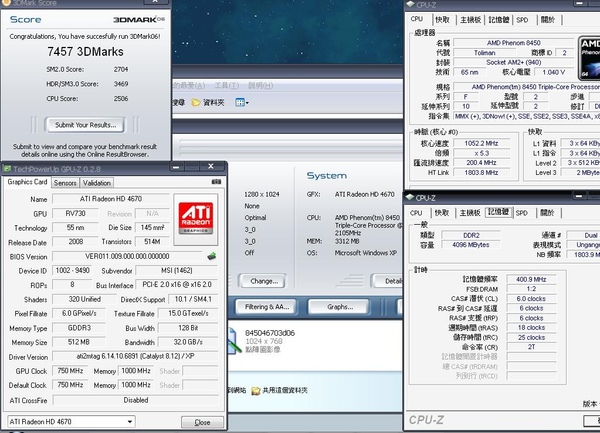Open the Explorer views dropdown arrow

pos(247,103)
